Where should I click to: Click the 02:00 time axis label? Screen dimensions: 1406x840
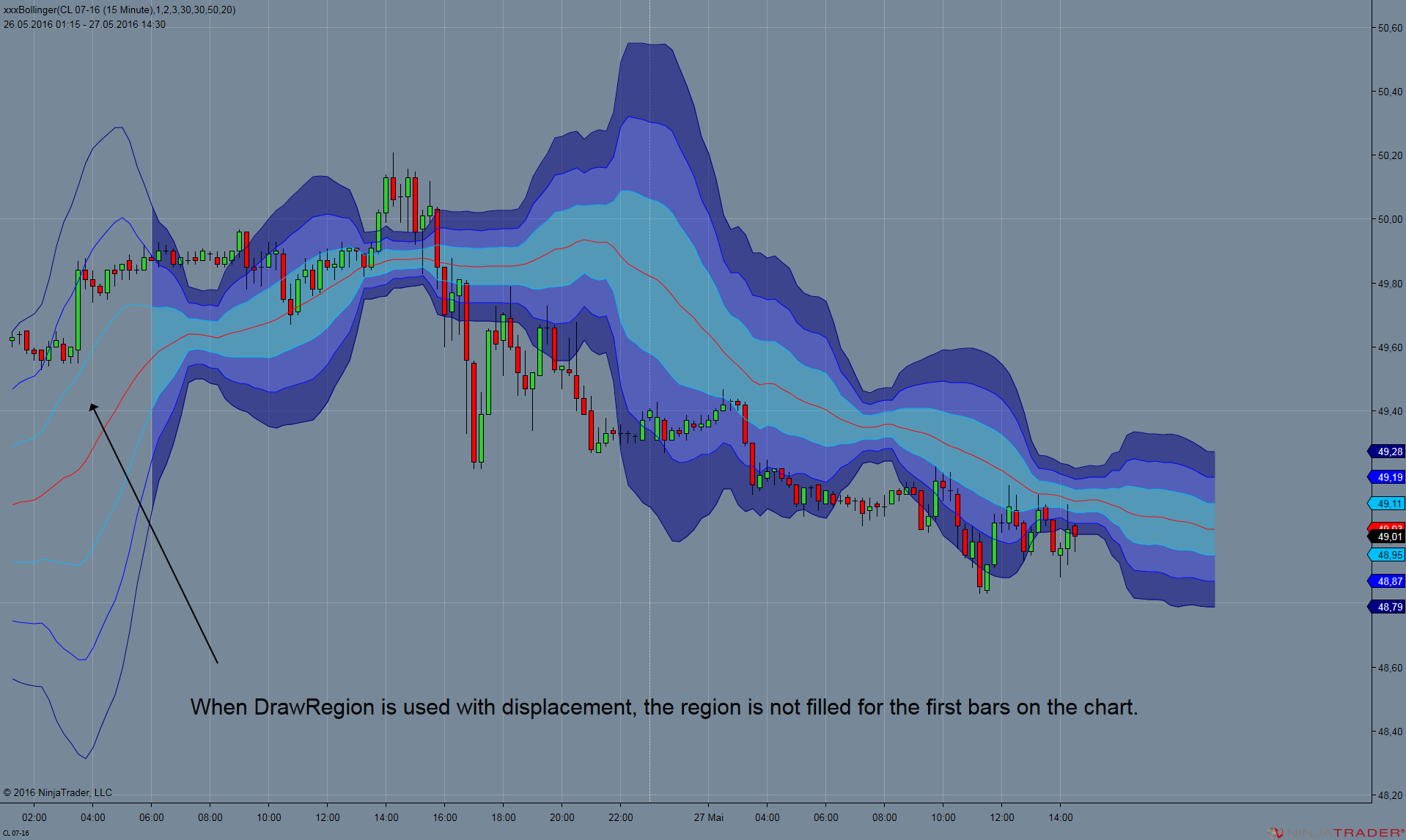34,817
